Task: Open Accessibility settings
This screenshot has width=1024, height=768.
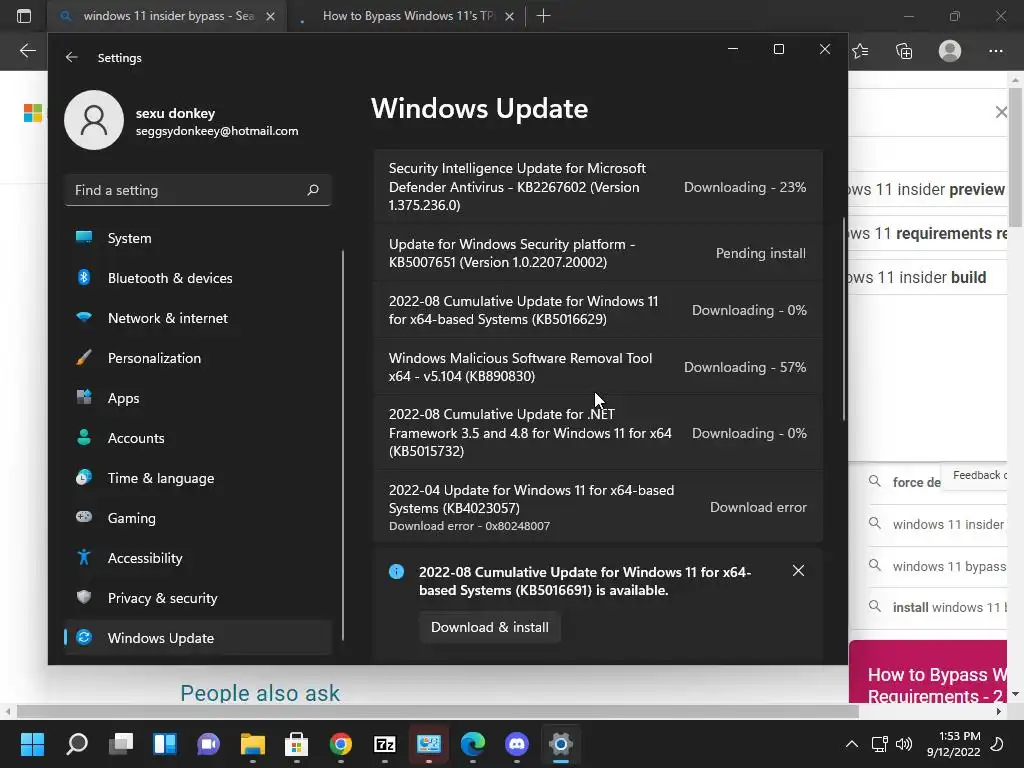Action: [x=198, y=558]
